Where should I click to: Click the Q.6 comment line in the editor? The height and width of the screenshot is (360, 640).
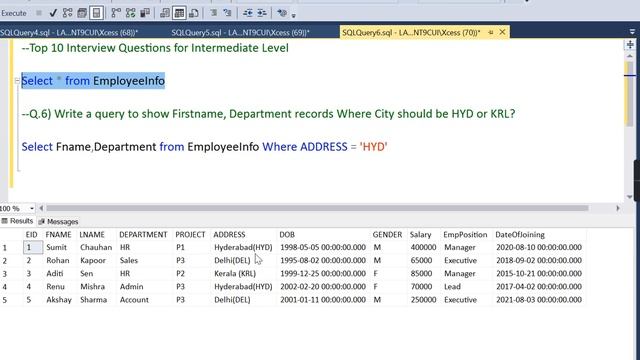pyautogui.click(x=268, y=113)
